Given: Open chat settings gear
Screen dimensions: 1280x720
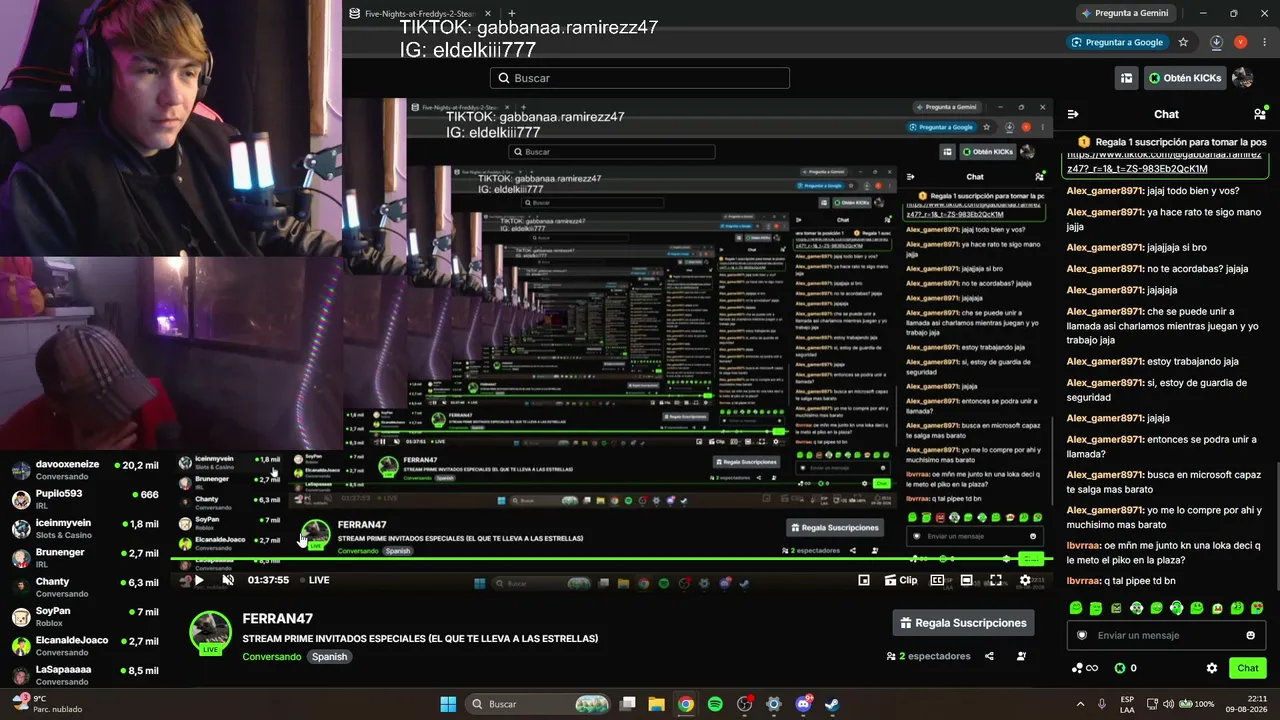Looking at the screenshot, I should coord(1212,668).
